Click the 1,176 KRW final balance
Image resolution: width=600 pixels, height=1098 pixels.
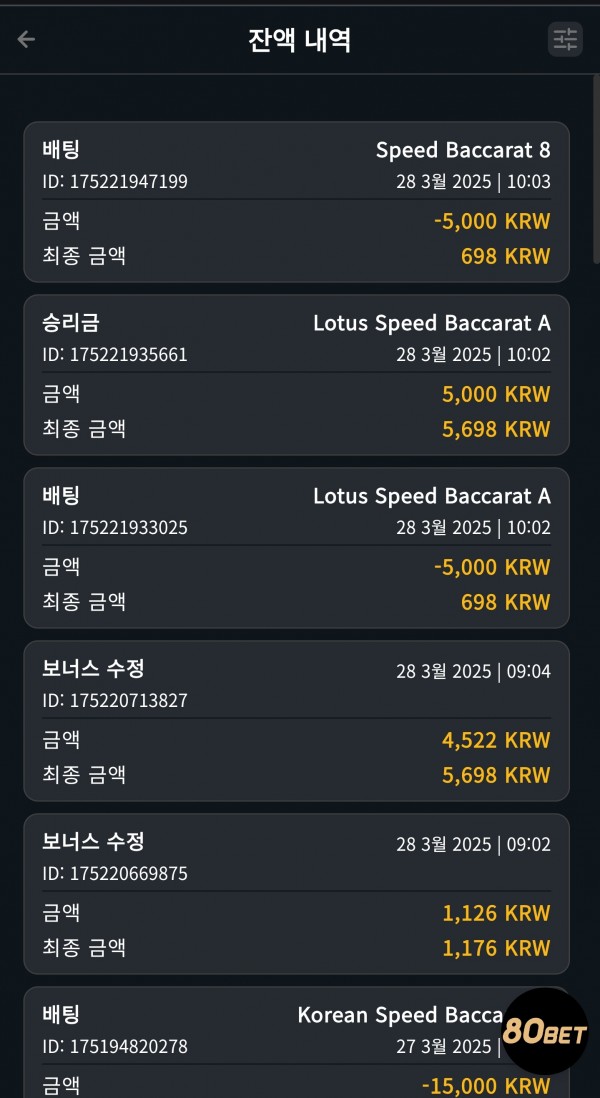pyautogui.click(x=496, y=947)
